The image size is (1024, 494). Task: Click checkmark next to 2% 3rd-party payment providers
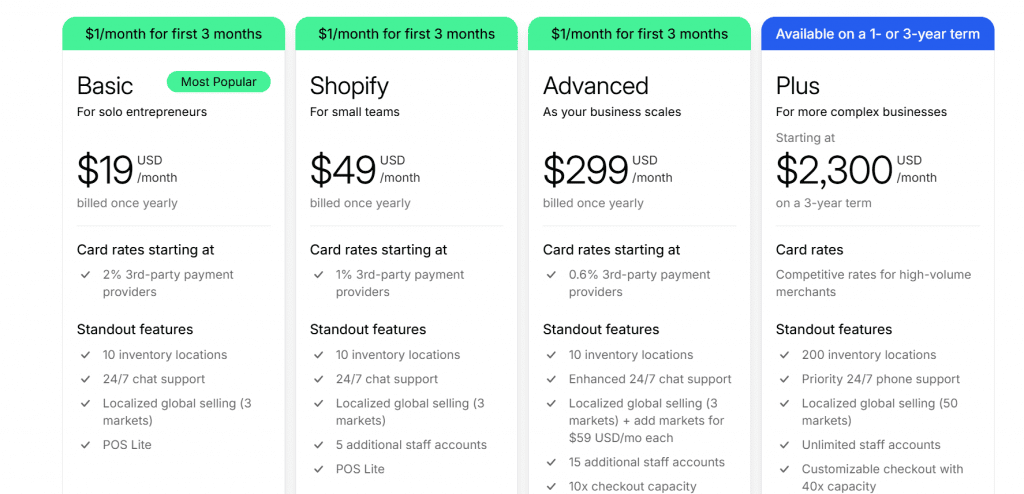(85, 275)
